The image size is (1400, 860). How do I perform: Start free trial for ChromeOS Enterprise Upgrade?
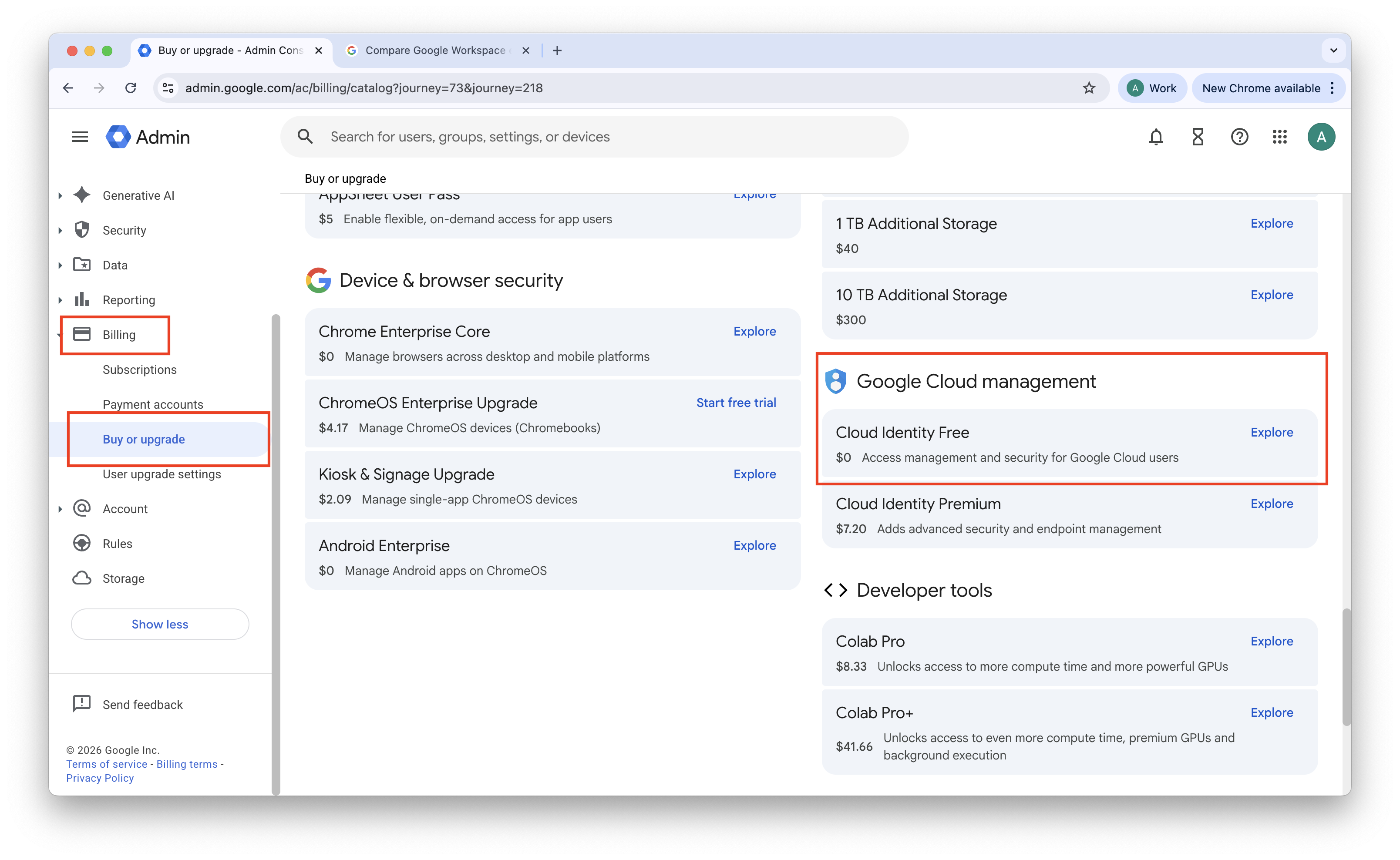click(x=736, y=402)
